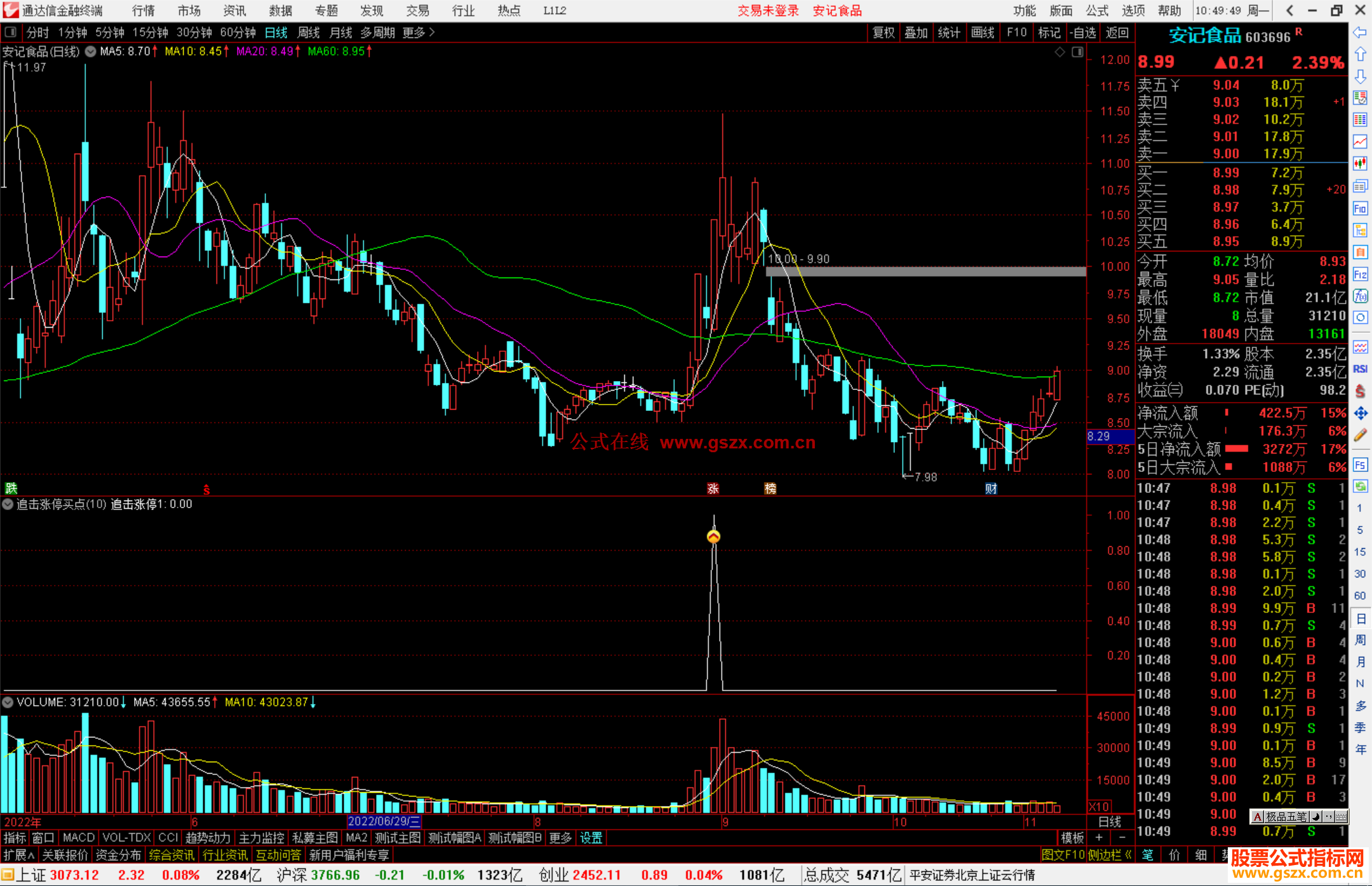
Task: Collapse the 侧边栏 sidebar toggle
Action: coord(1110,855)
